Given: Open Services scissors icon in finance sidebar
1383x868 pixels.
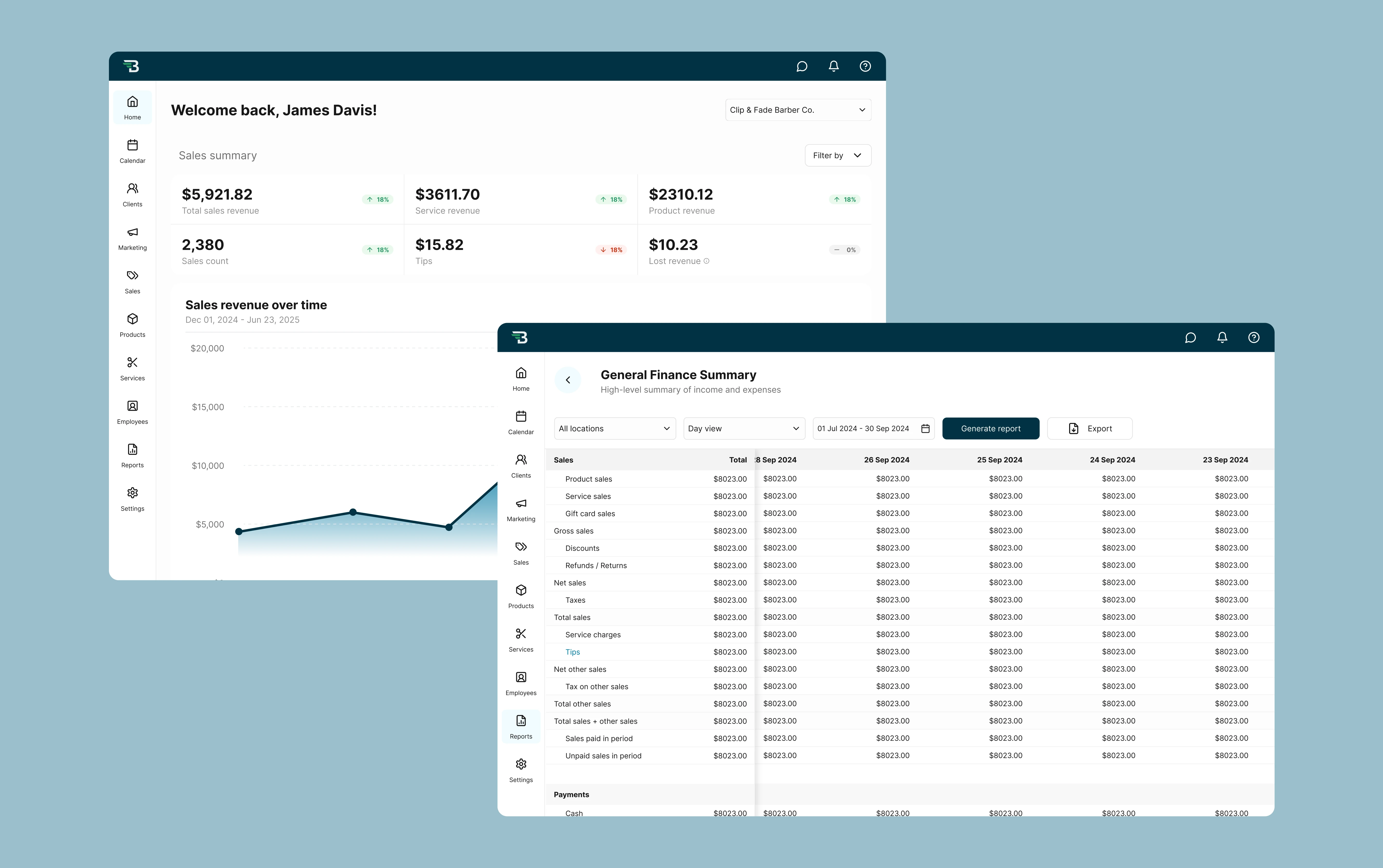Looking at the screenshot, I should pyautogui.click(x=521, y=639).
